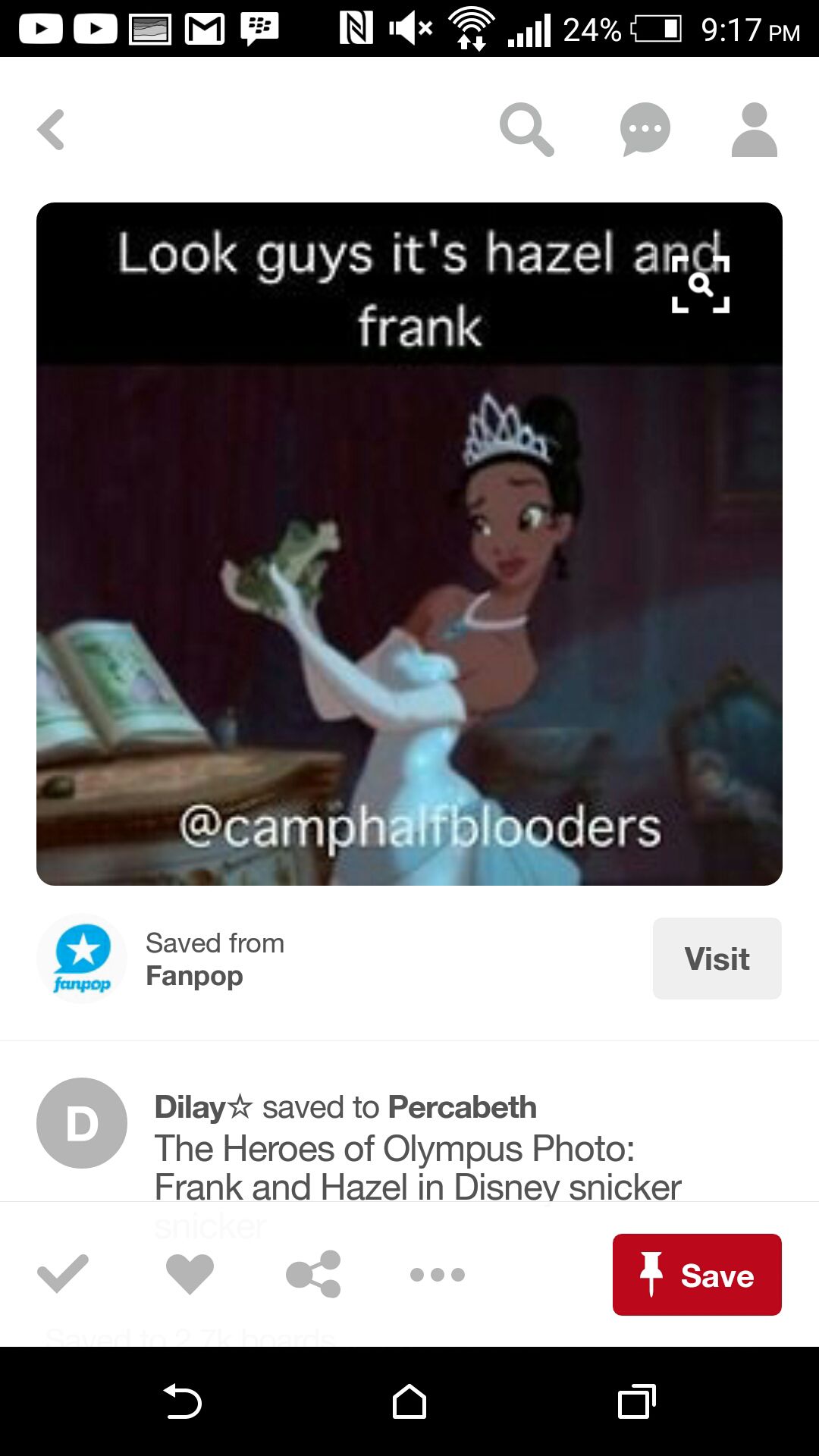Image resolution: width=819 pixels, height=1456 pixels.
Task: Go back using the left chevron arrow
Action: pos(52,130)
